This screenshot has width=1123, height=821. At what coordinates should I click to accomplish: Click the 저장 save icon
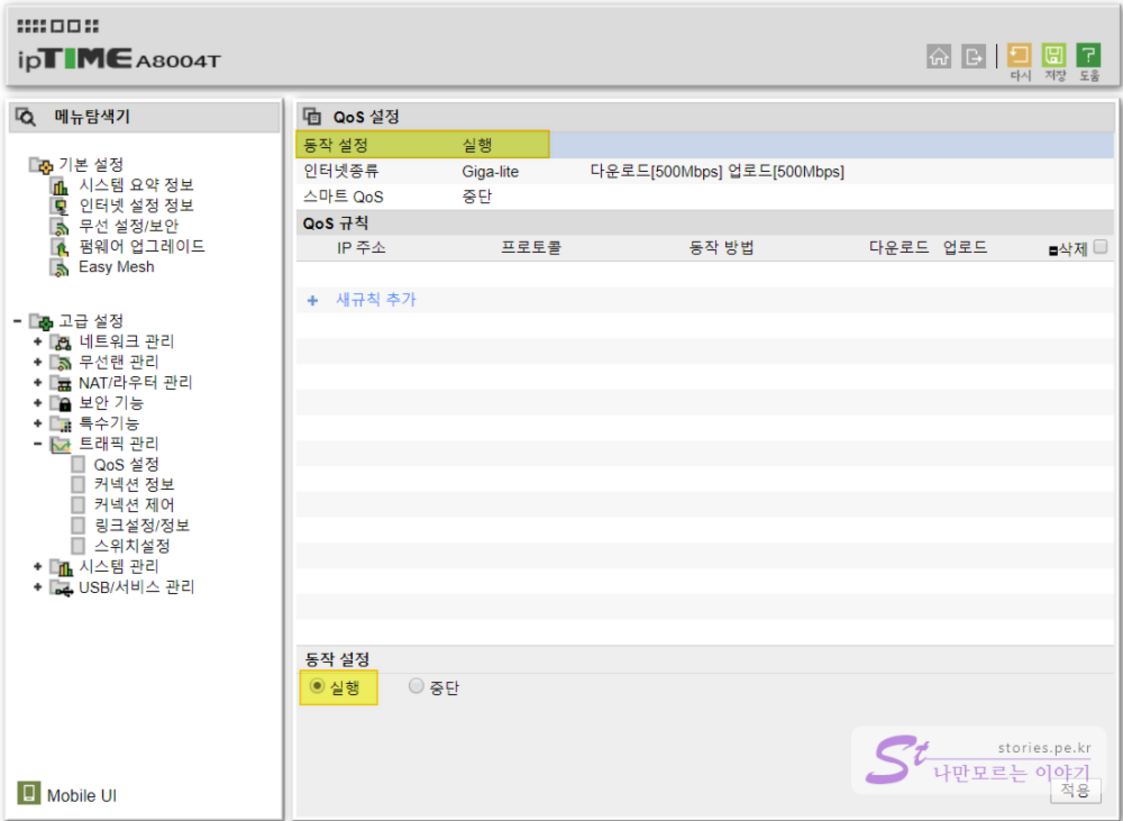(x=1054, y=56)
